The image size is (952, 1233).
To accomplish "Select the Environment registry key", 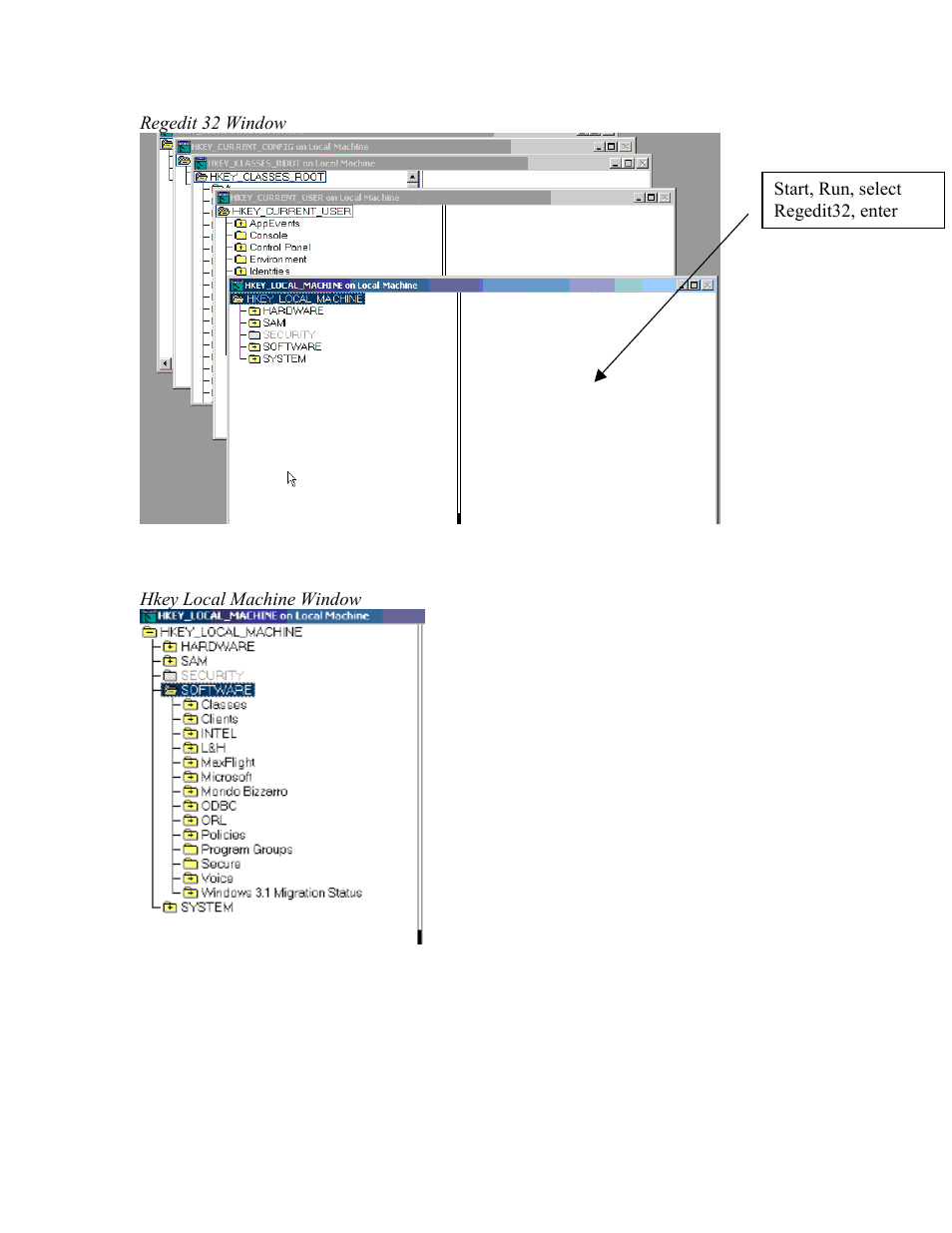I will coord(278,260).
